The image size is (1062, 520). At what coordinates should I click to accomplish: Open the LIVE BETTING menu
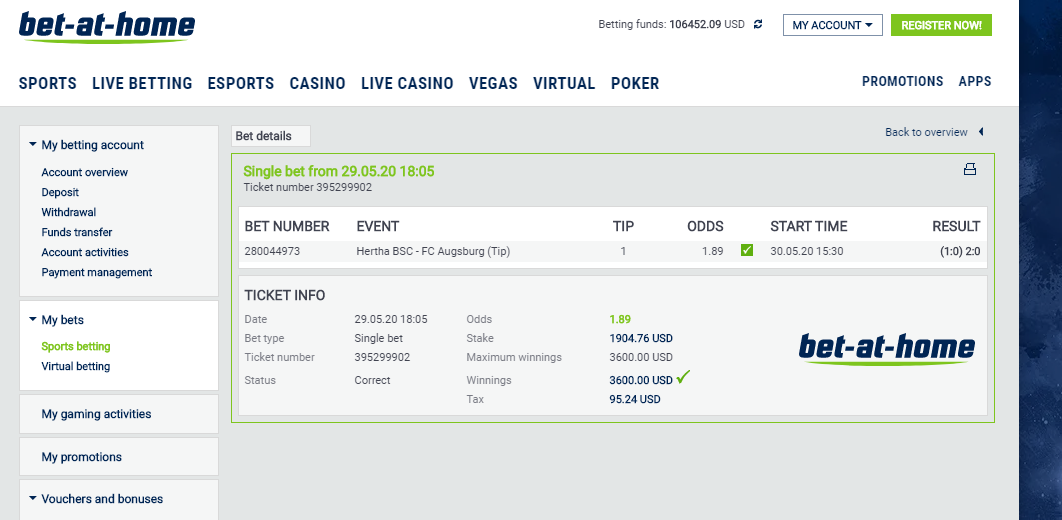[142, 83]
